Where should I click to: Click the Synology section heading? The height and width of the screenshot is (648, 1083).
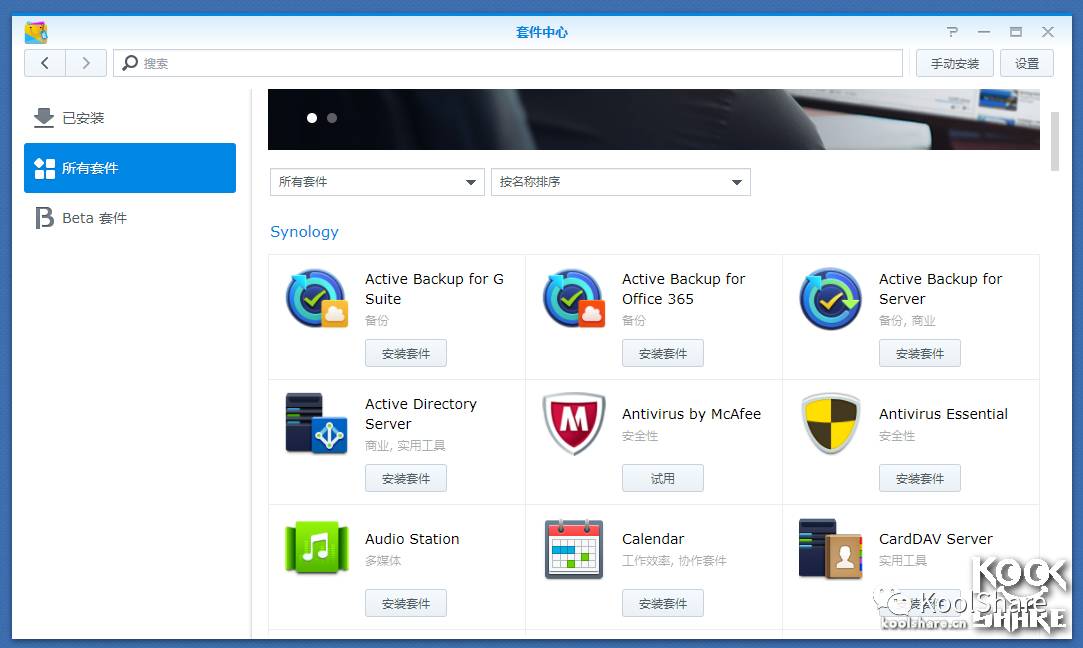tap(305, 231)
